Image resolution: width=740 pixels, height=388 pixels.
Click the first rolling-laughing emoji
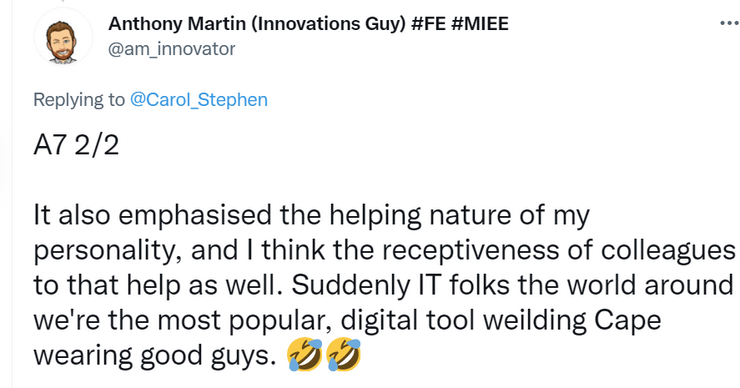[305, 354]
